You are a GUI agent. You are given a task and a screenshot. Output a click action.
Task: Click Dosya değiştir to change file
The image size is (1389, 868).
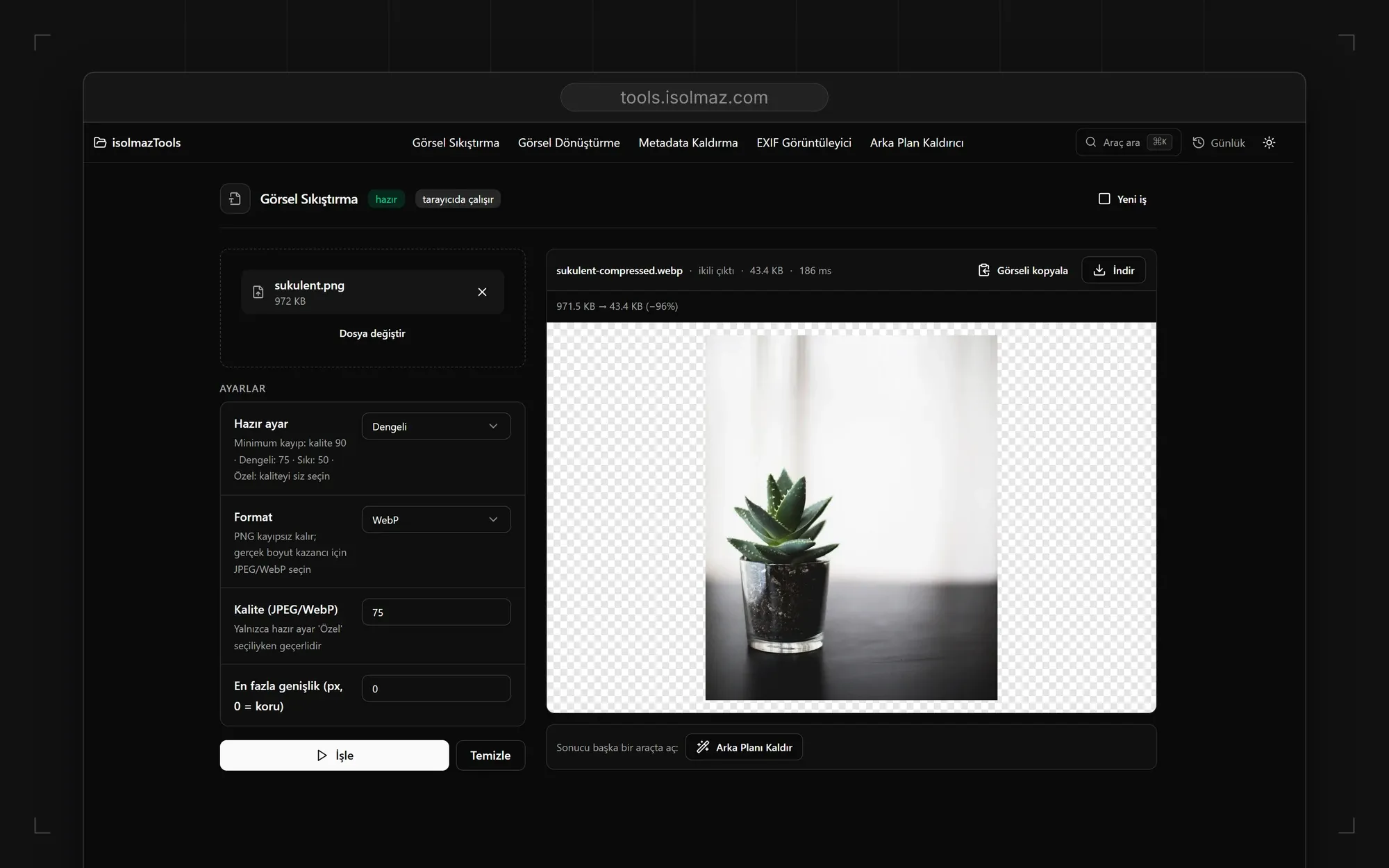372,333
